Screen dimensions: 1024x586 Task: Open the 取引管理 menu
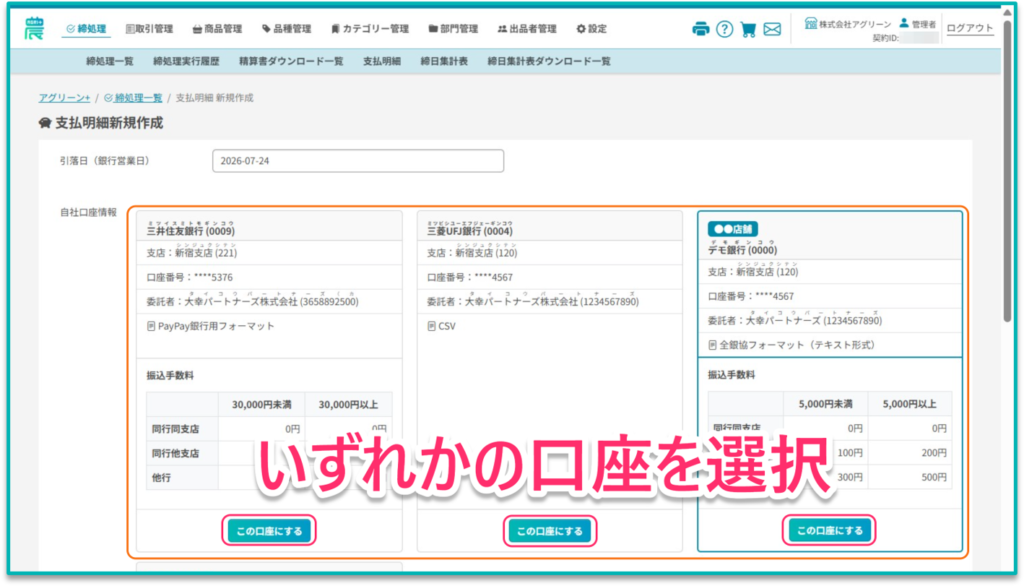pyautogui.click(x=149, y=29)
